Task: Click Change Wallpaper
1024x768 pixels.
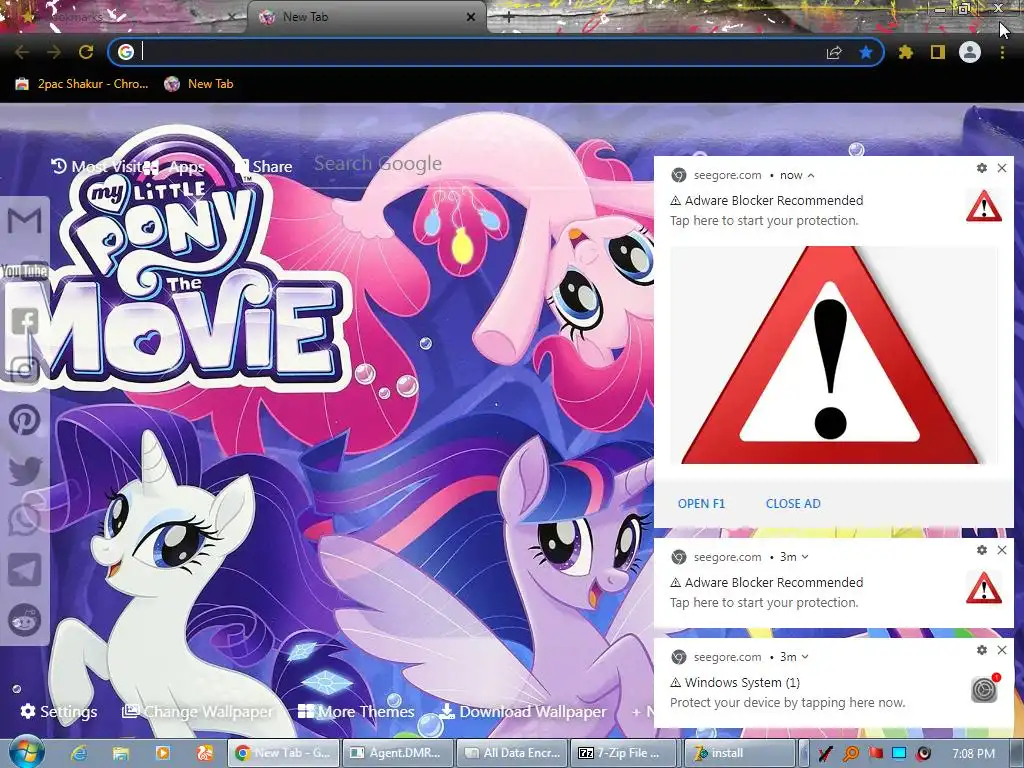Action: (198, 711)
